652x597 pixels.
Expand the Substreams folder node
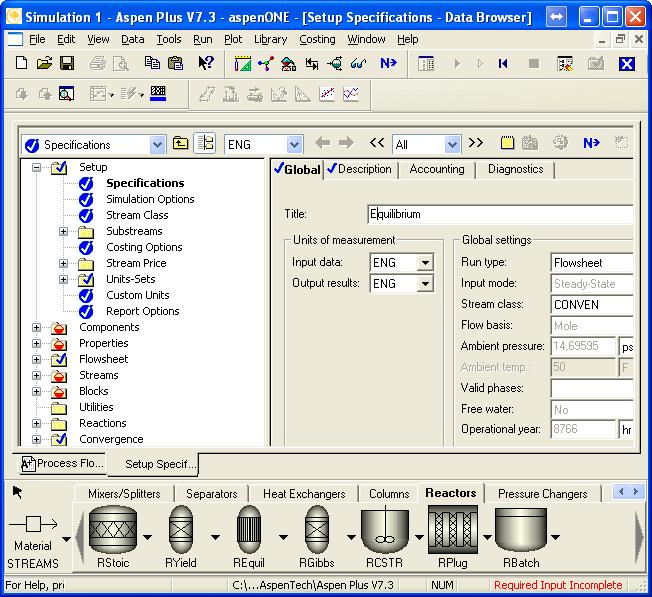point(63,231)
